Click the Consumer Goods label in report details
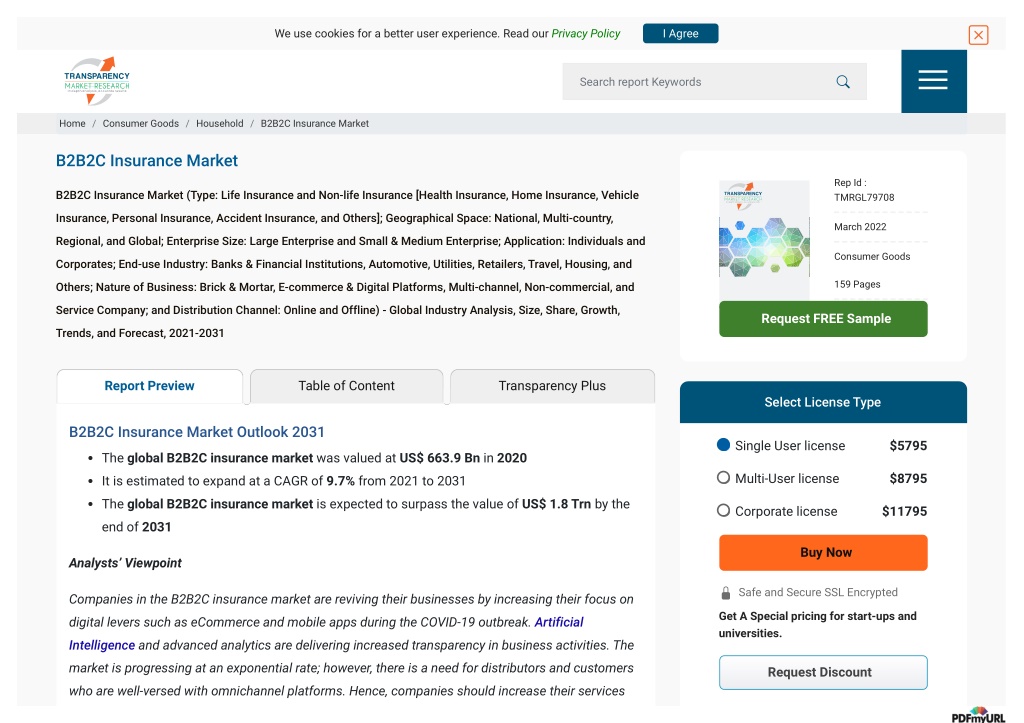The height and width of the screenshot is (723, 1024). tap(872, 257)
